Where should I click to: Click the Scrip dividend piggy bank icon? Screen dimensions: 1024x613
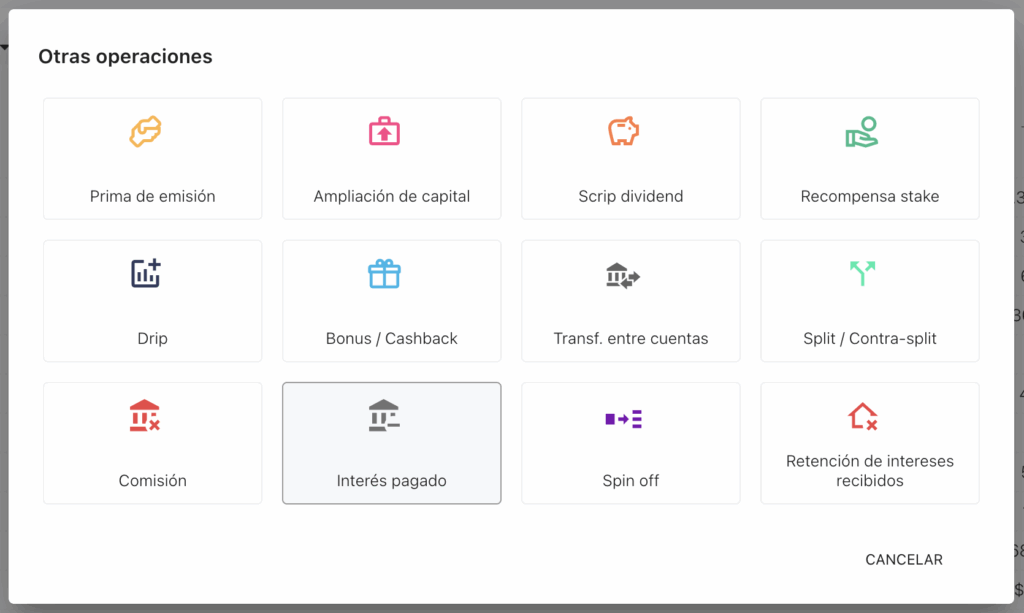tap(623, 132)
